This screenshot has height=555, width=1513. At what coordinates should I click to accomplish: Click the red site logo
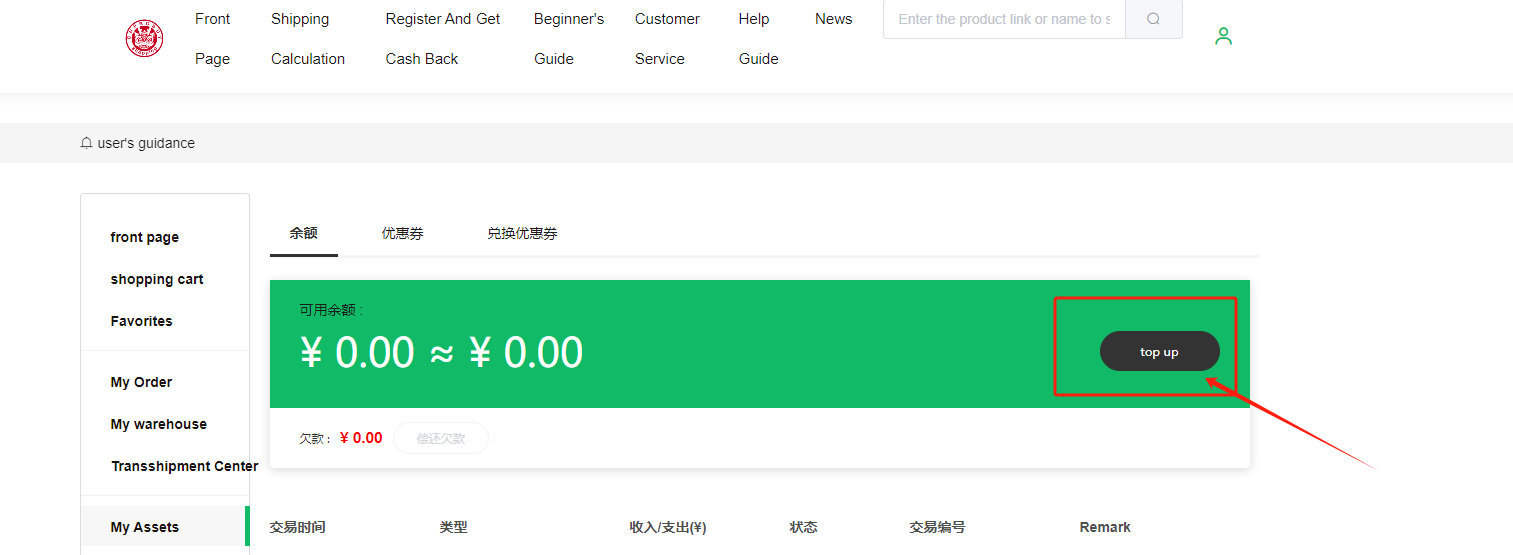pos(144,39)
